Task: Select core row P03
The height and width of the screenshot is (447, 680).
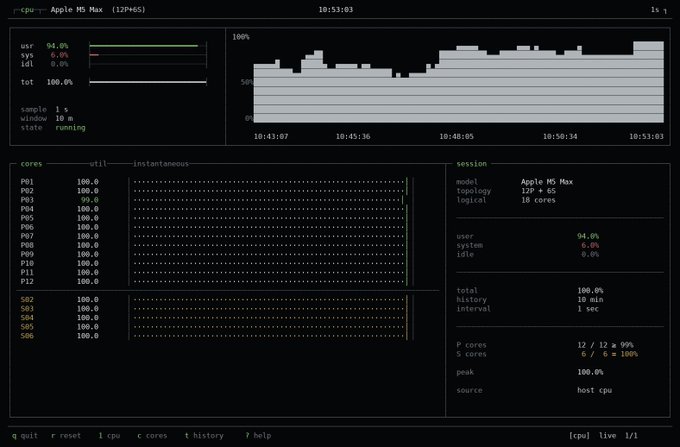Action: click(x=217, y=200)
